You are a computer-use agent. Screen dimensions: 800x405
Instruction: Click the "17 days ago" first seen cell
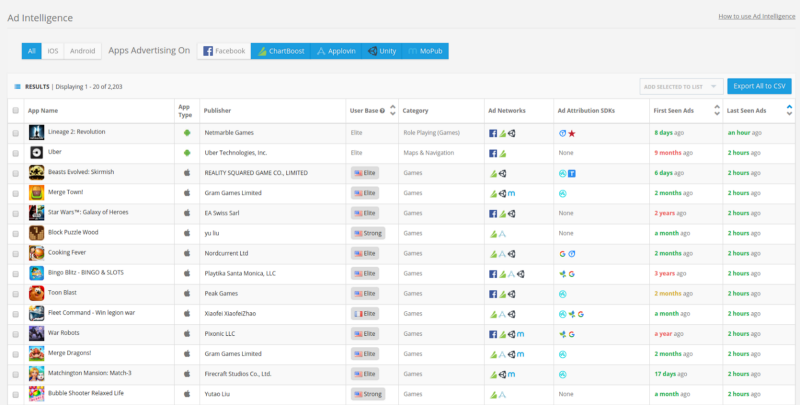coord(669,374)
